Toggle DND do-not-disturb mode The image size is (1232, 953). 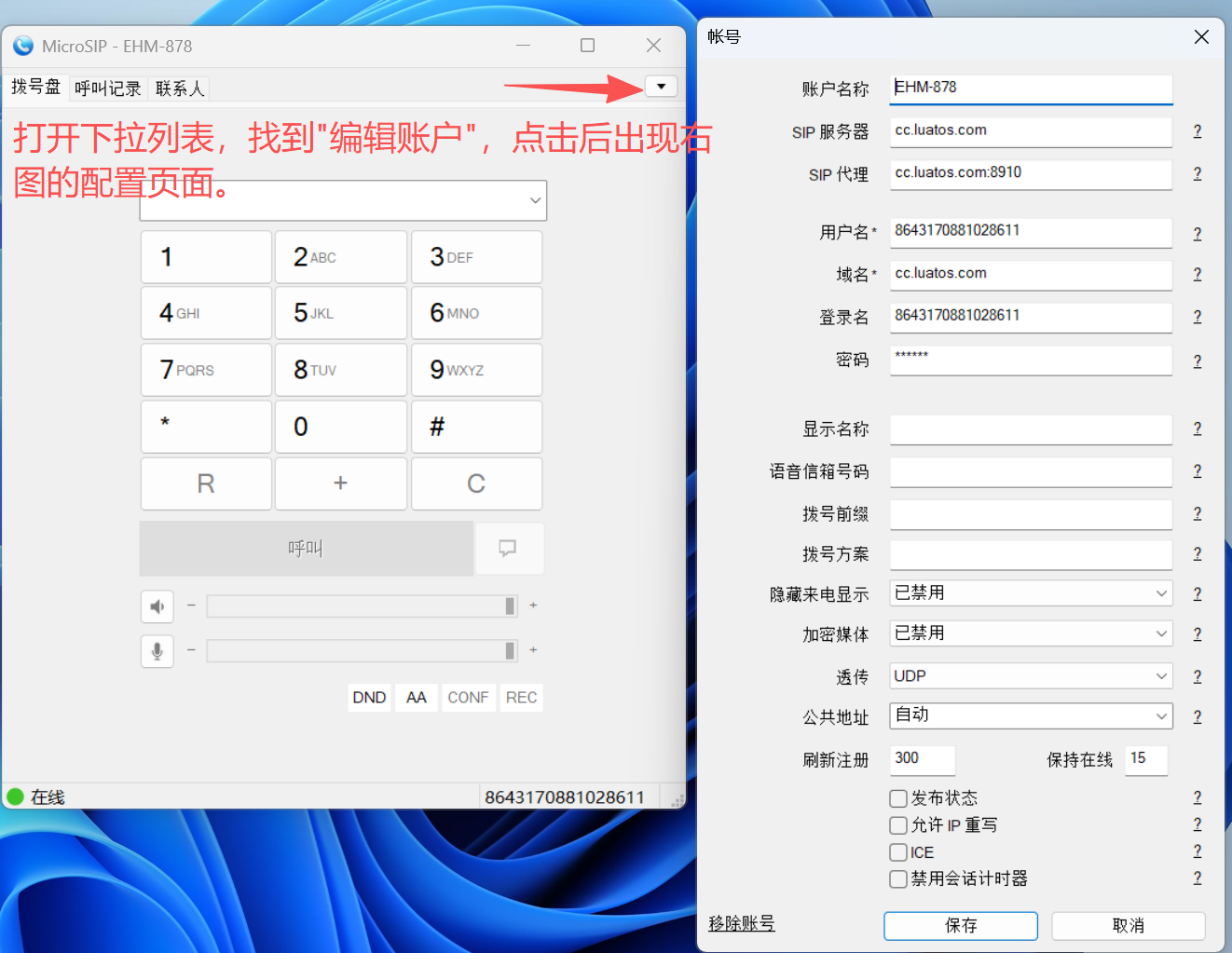369,698
